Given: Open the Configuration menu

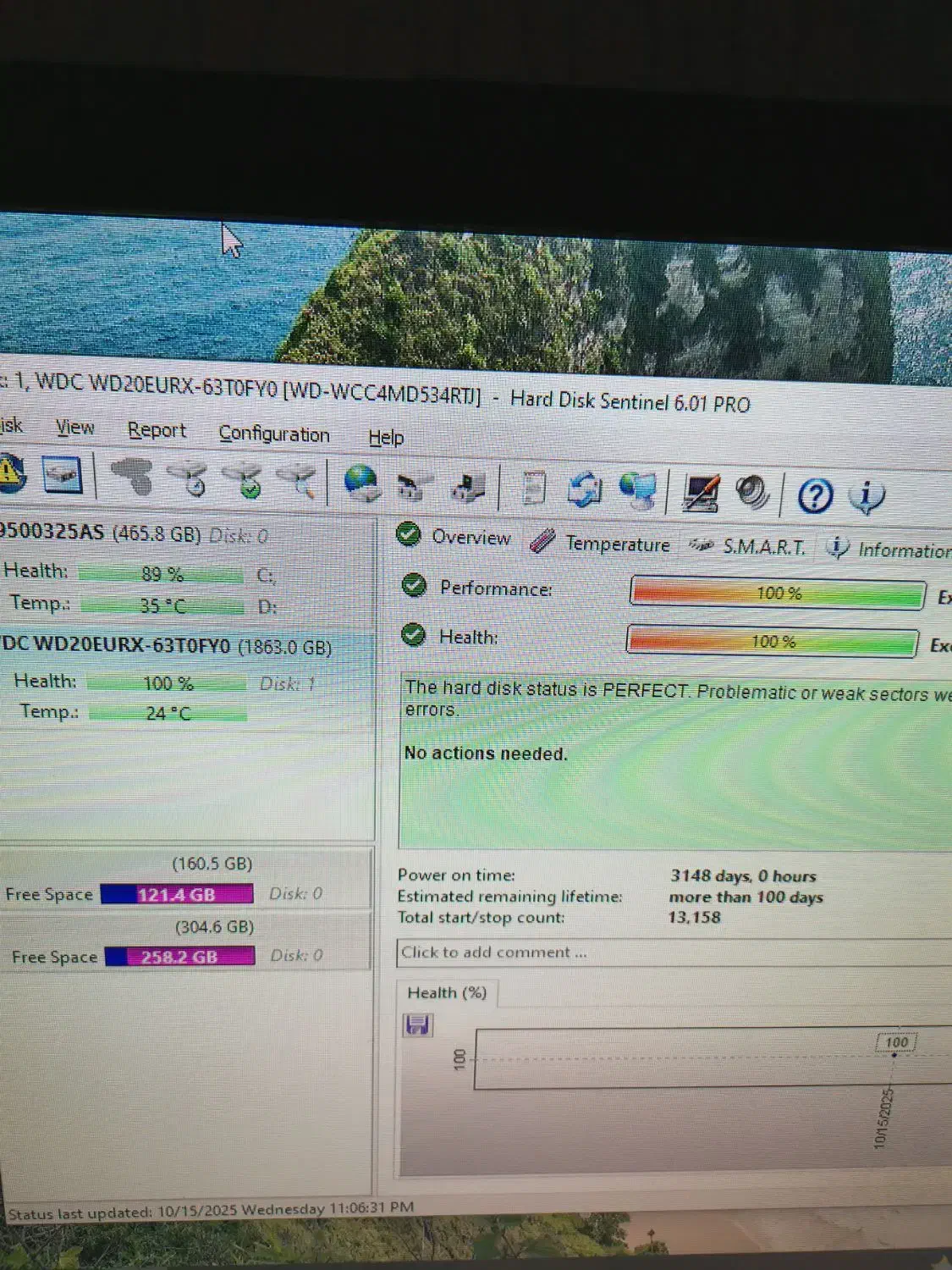Looking at the screenshot, I should tap(274, 434).
